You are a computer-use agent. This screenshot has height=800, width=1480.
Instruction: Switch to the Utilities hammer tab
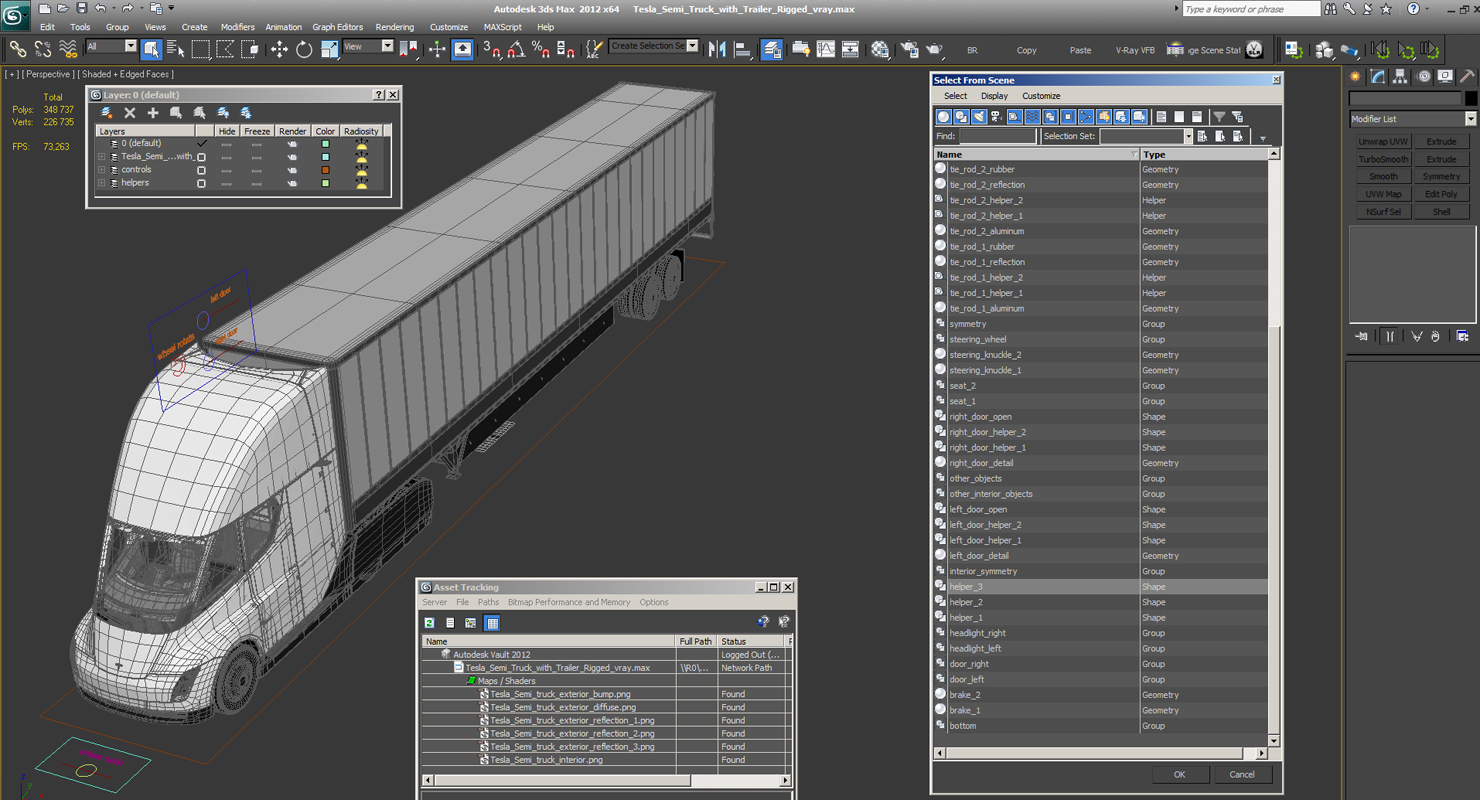tap(1467, 76)
